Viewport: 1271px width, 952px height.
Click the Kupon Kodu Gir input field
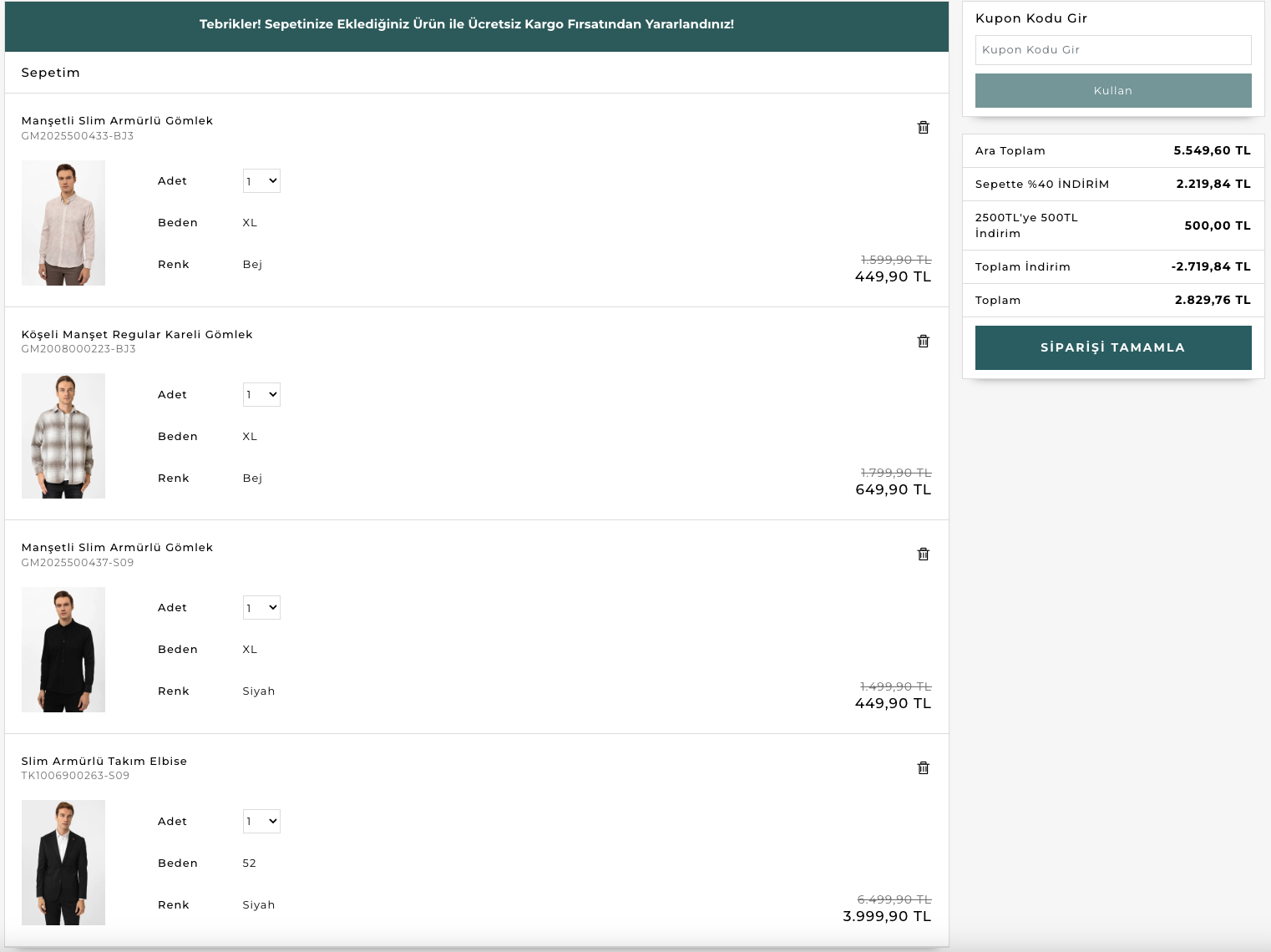1113,50
